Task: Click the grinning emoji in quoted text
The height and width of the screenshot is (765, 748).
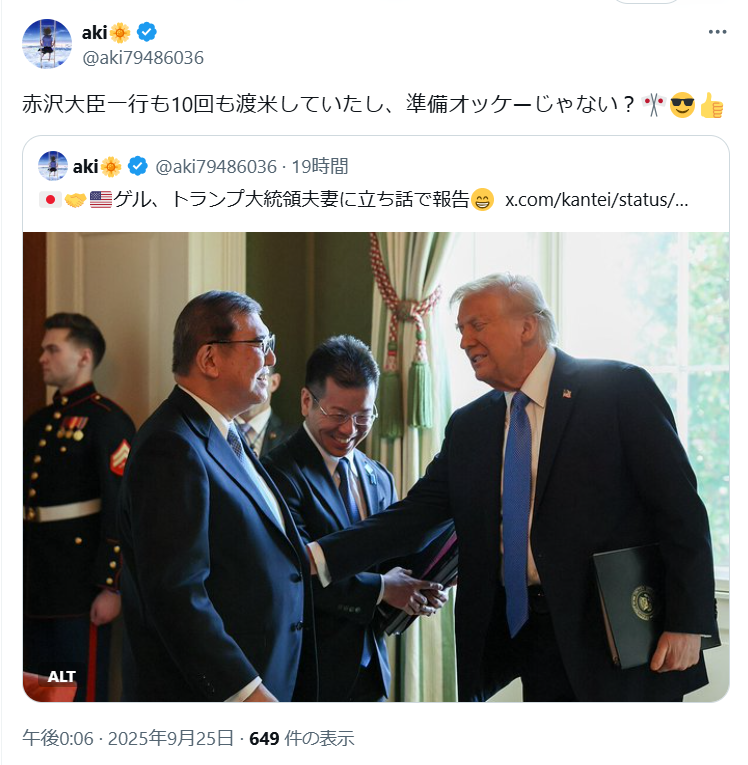Action: pyautogui.click(x=482, y=200)
